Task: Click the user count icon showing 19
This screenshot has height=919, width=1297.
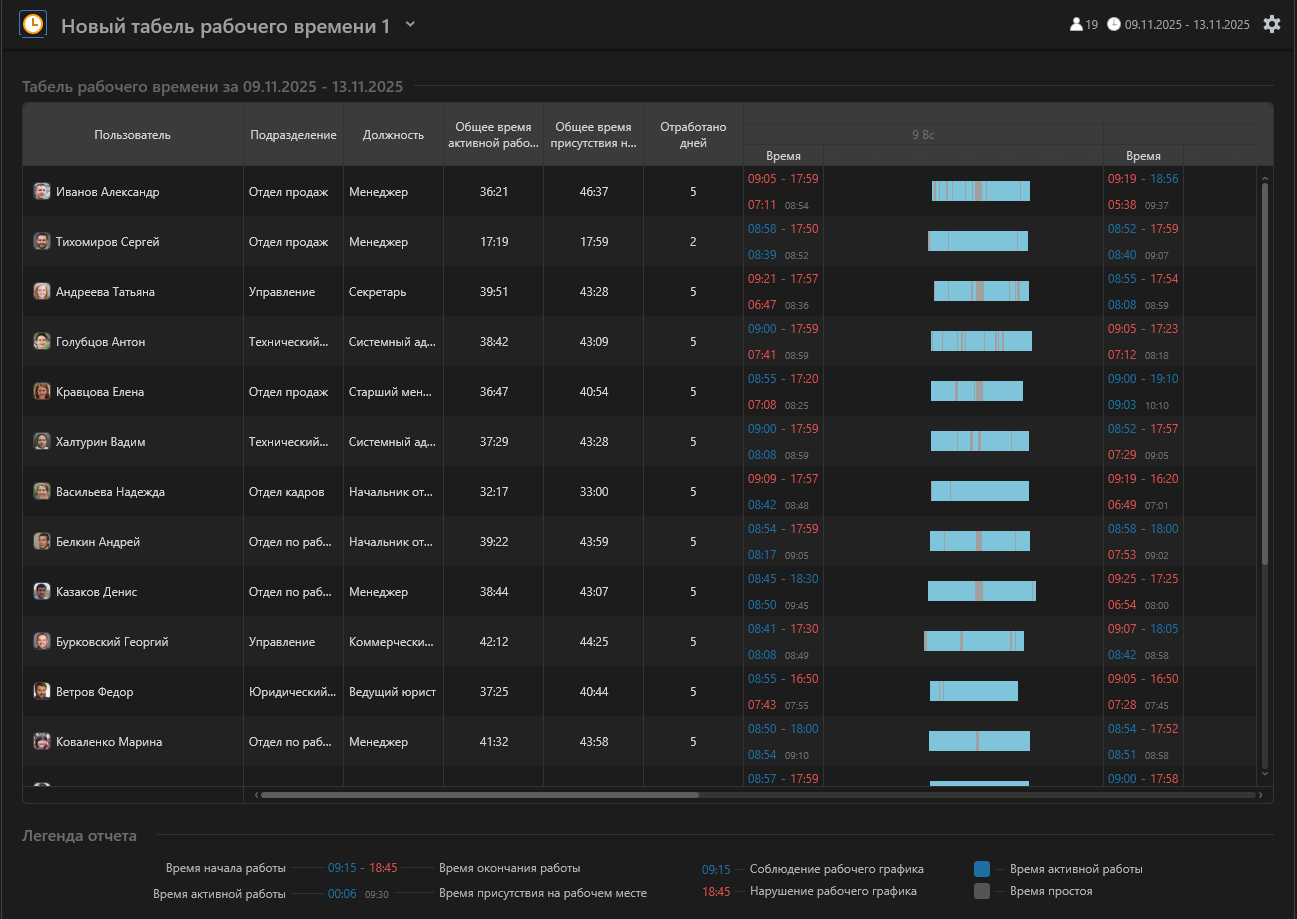Action: click(x=1076, y=25)
